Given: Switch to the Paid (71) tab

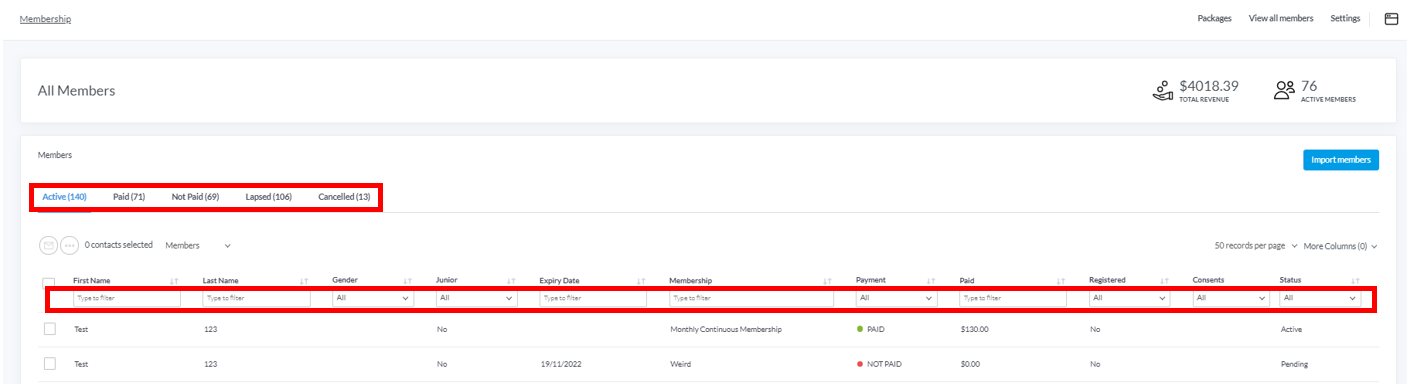Looking at the screenshot, I should click(129, 197).
